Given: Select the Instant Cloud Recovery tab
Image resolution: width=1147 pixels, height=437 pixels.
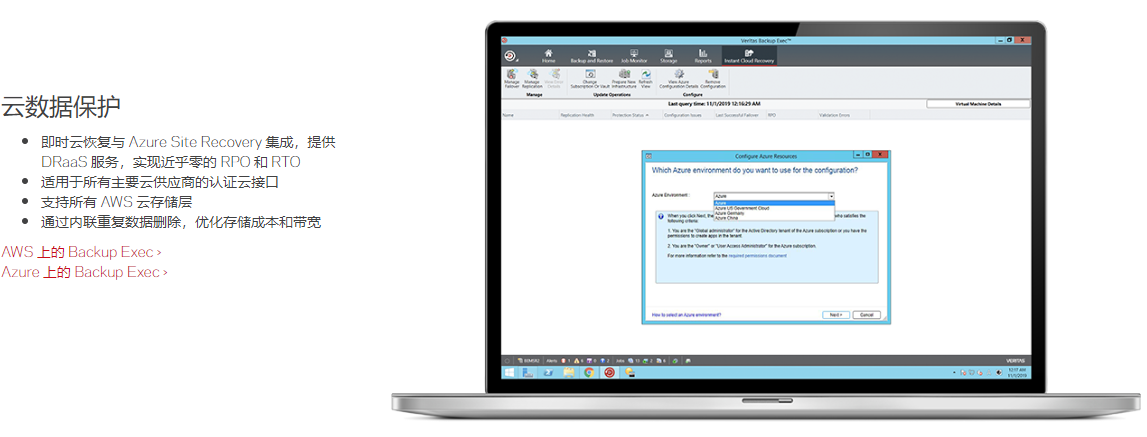Looking at the screenshot, I should [x=748, y=56].
